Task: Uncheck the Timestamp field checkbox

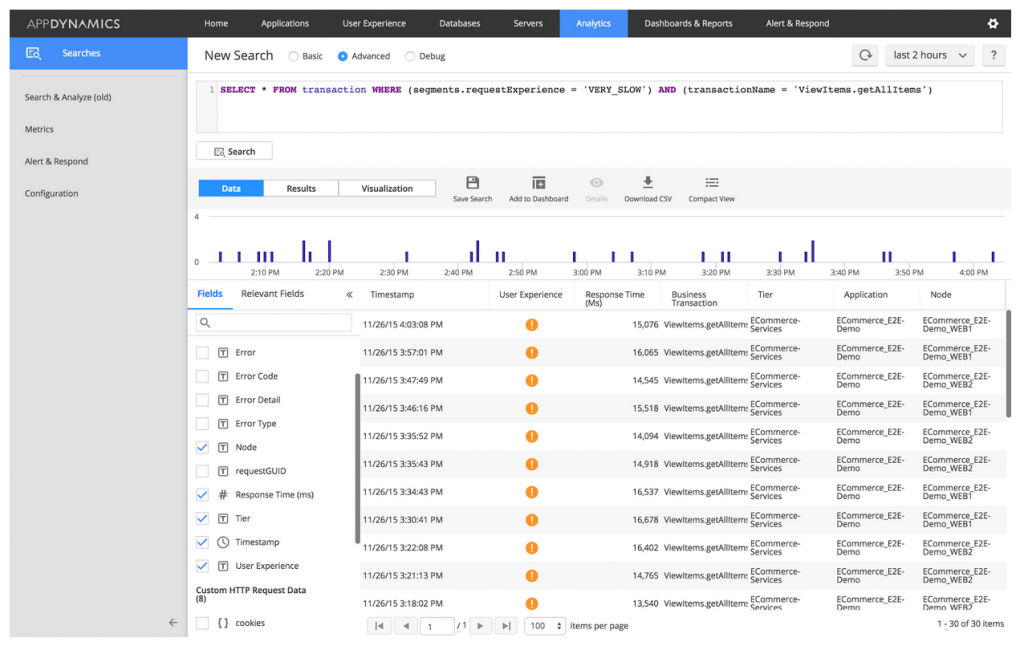Action: [x=202, y=542]
